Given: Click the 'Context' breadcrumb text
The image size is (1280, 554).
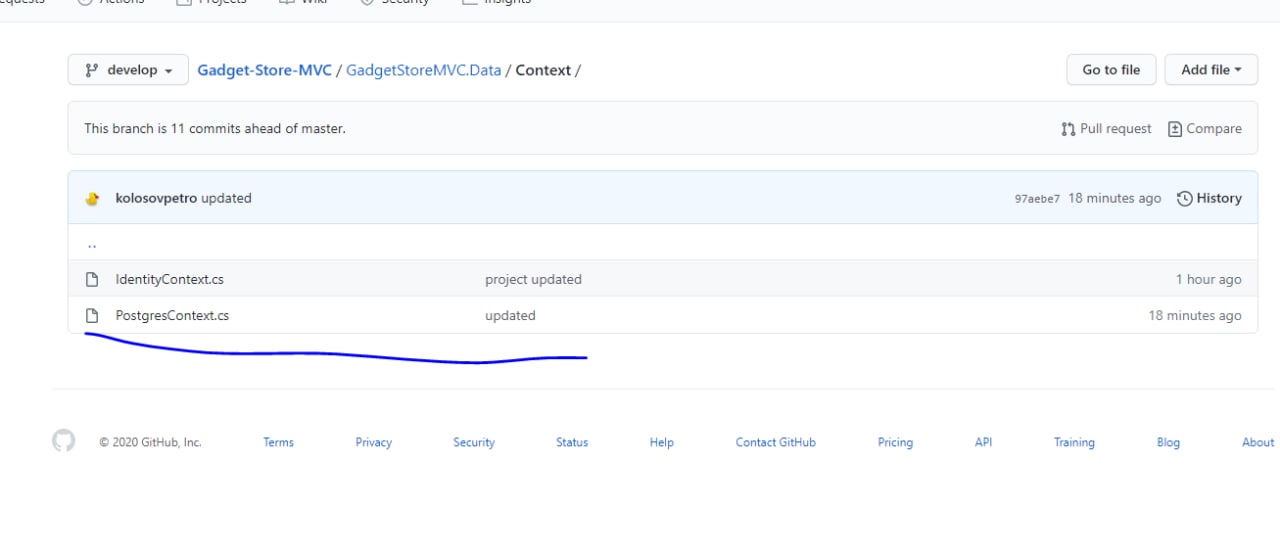Looking at the screenshot, I should point(543,70).
